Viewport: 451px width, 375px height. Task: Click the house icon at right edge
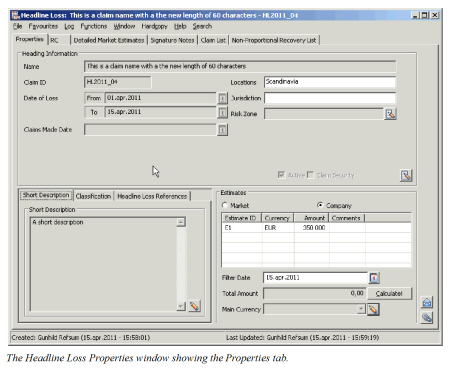pyautogui.click(x=427, y=302)
